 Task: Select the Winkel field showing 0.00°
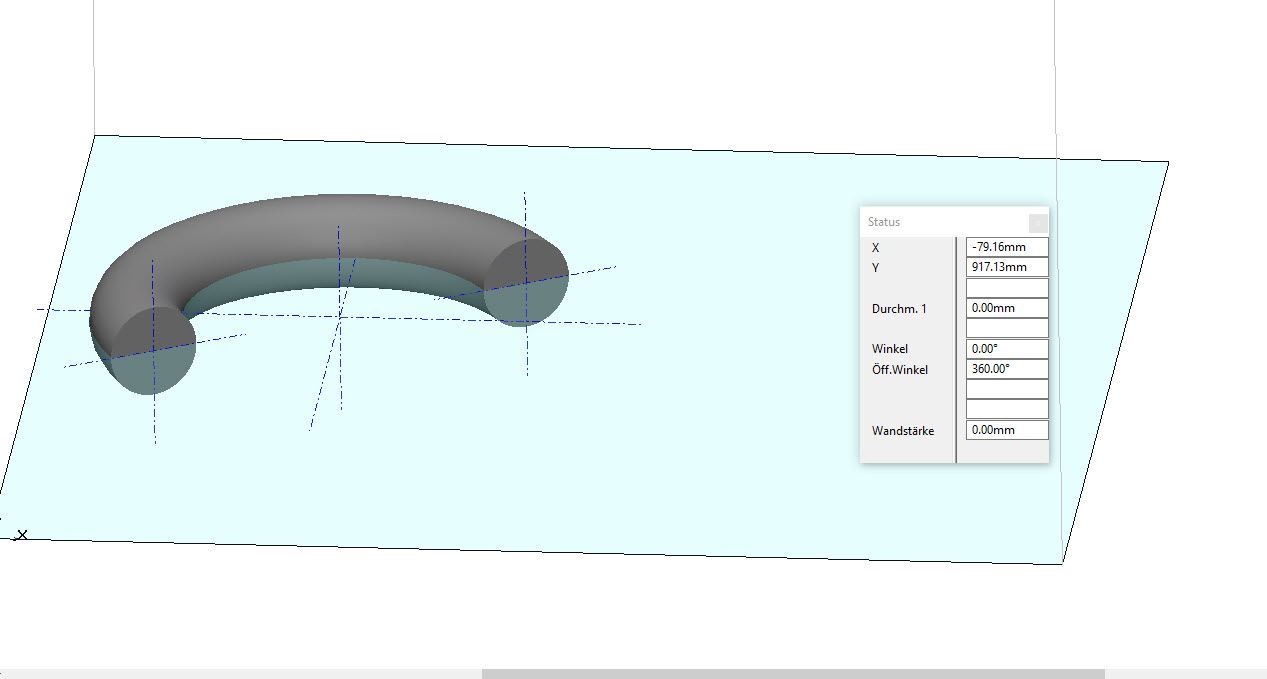pyautogui.click(x=1007, y=349)
